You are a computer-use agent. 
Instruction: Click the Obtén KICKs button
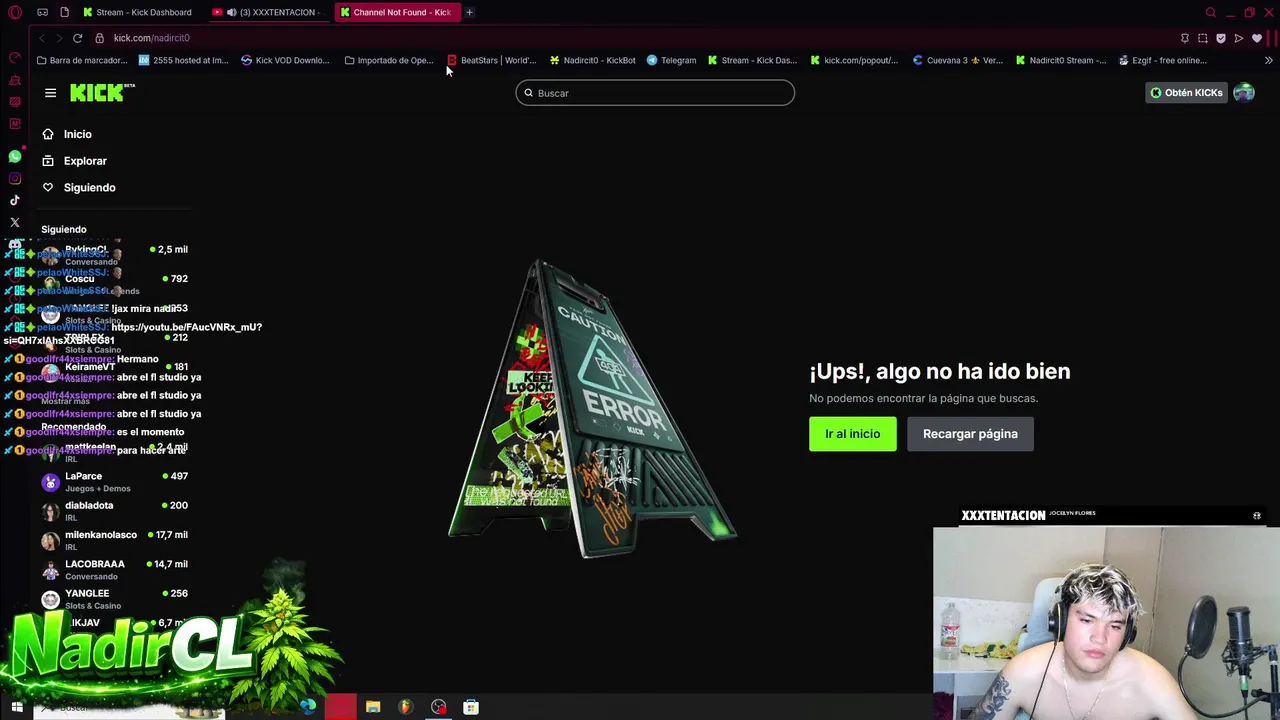[x=1186, y=93]
